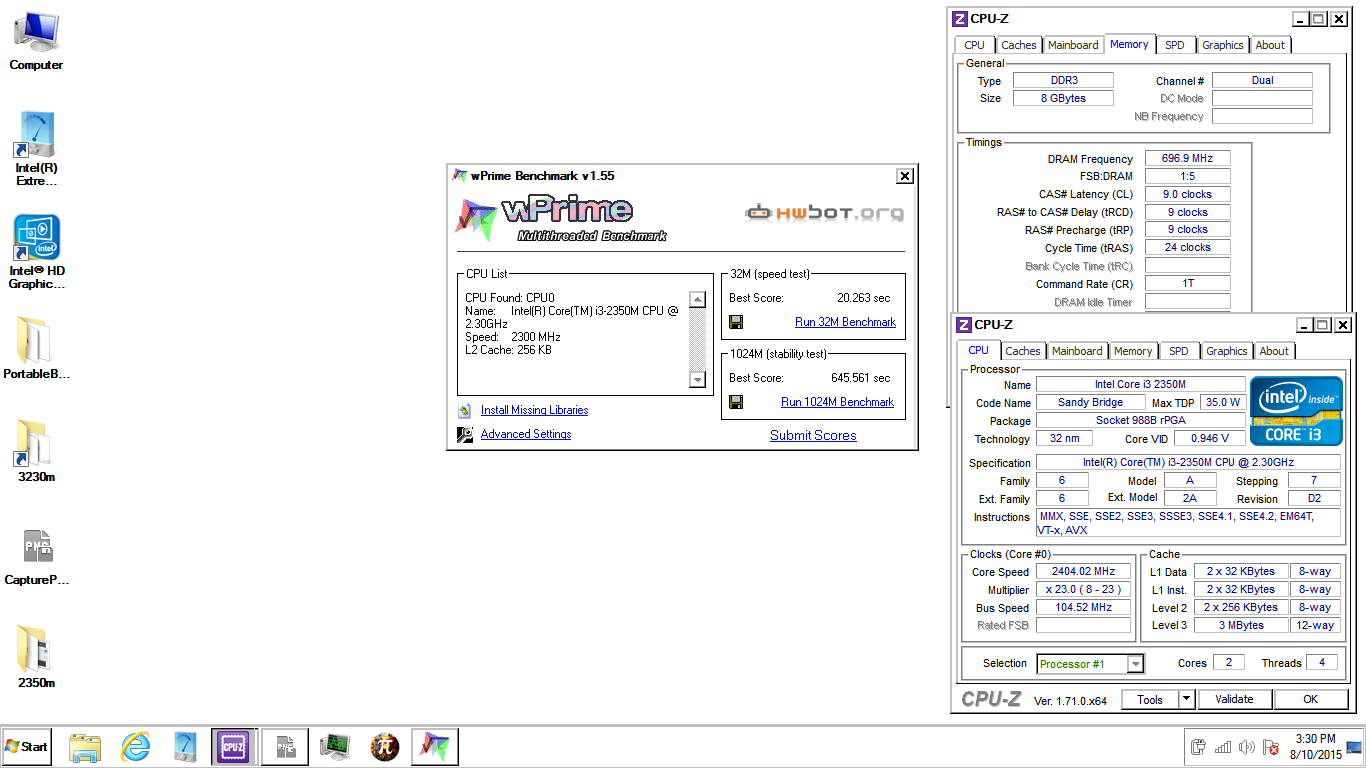Minimize the upper CPU-Z Memory window
The image size is (1366, 768).
1299,19
